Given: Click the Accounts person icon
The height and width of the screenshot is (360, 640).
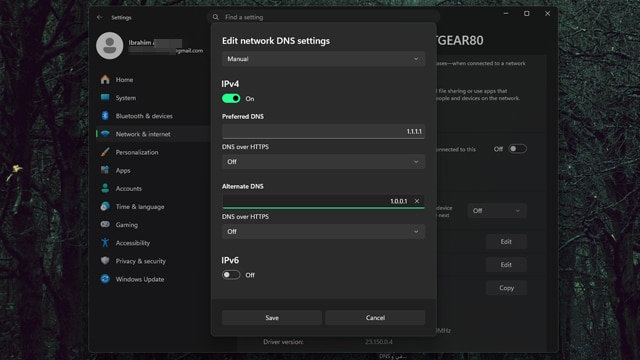Looking at the screenshot, I should [x=105, y=188].
